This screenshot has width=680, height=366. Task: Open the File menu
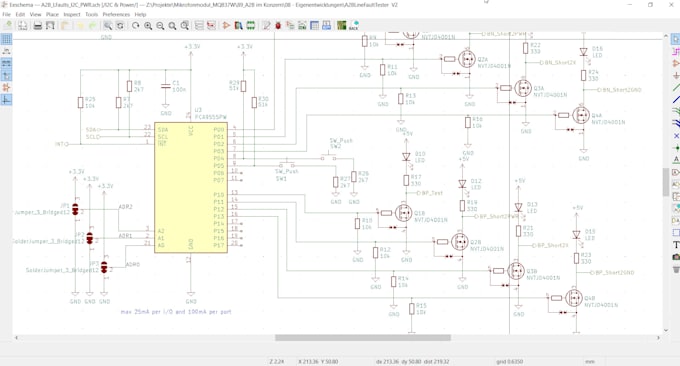[x=7, y=14]
